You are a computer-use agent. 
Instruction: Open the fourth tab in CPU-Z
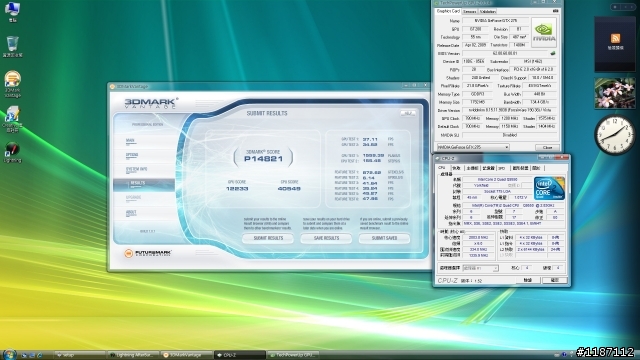488,168
